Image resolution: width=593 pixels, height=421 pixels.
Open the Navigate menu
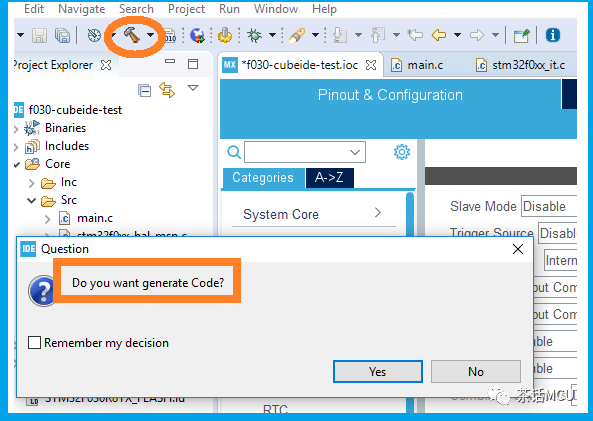[82, 9]
